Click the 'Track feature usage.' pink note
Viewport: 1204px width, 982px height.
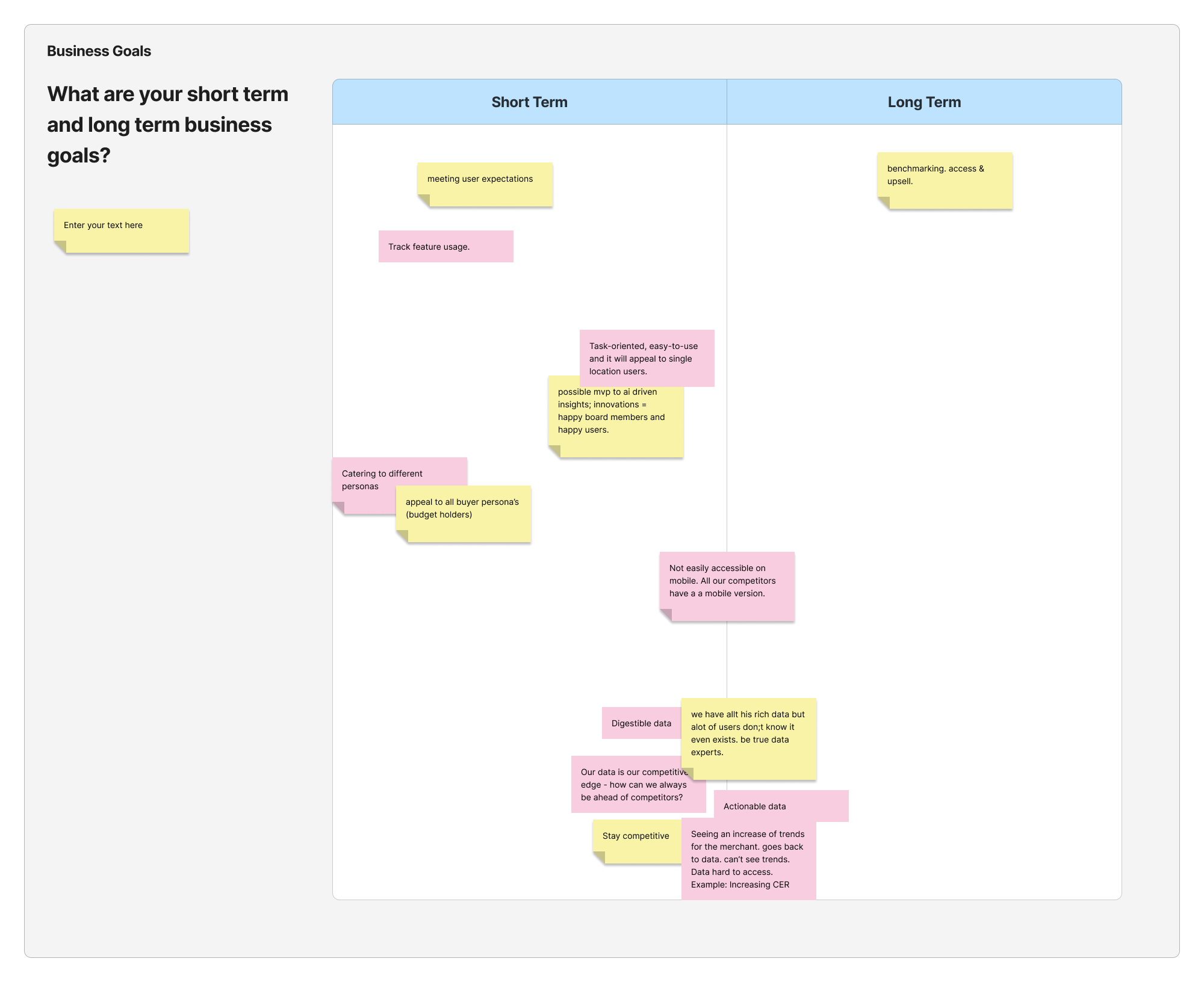click(x=445, y=247)
